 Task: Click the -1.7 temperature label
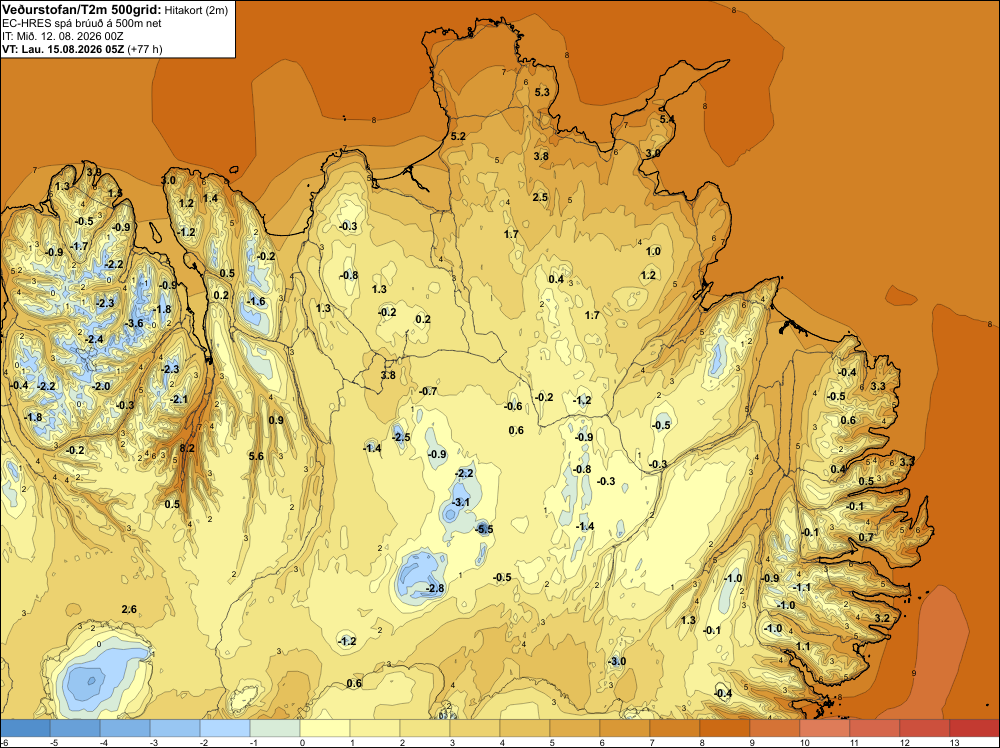(x=80, y=246)
